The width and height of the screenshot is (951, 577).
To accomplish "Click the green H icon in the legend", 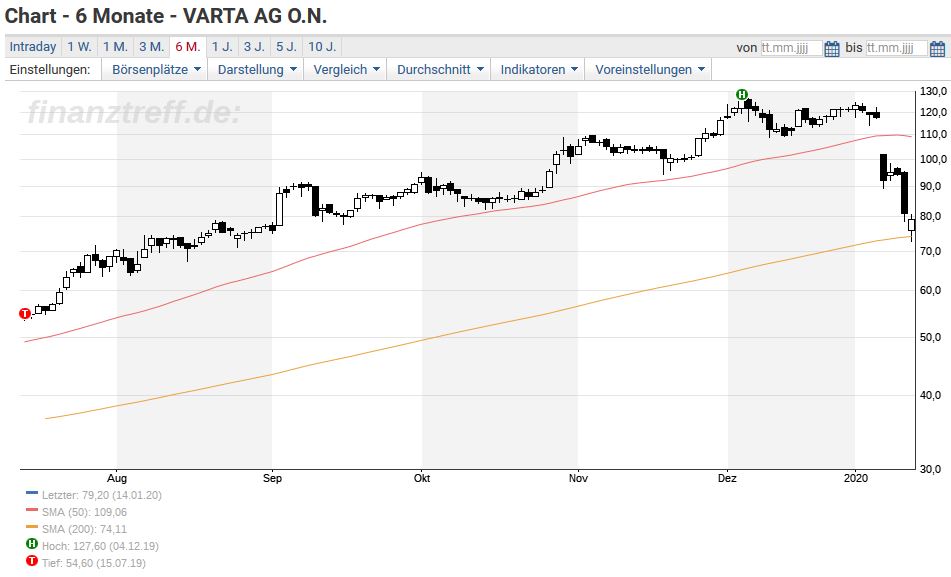I will pyautogui.click(x=32, y=544).
